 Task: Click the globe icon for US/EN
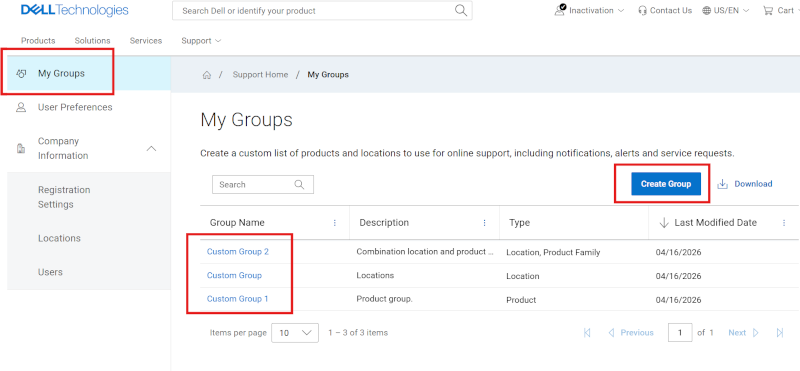pos(707,11)
